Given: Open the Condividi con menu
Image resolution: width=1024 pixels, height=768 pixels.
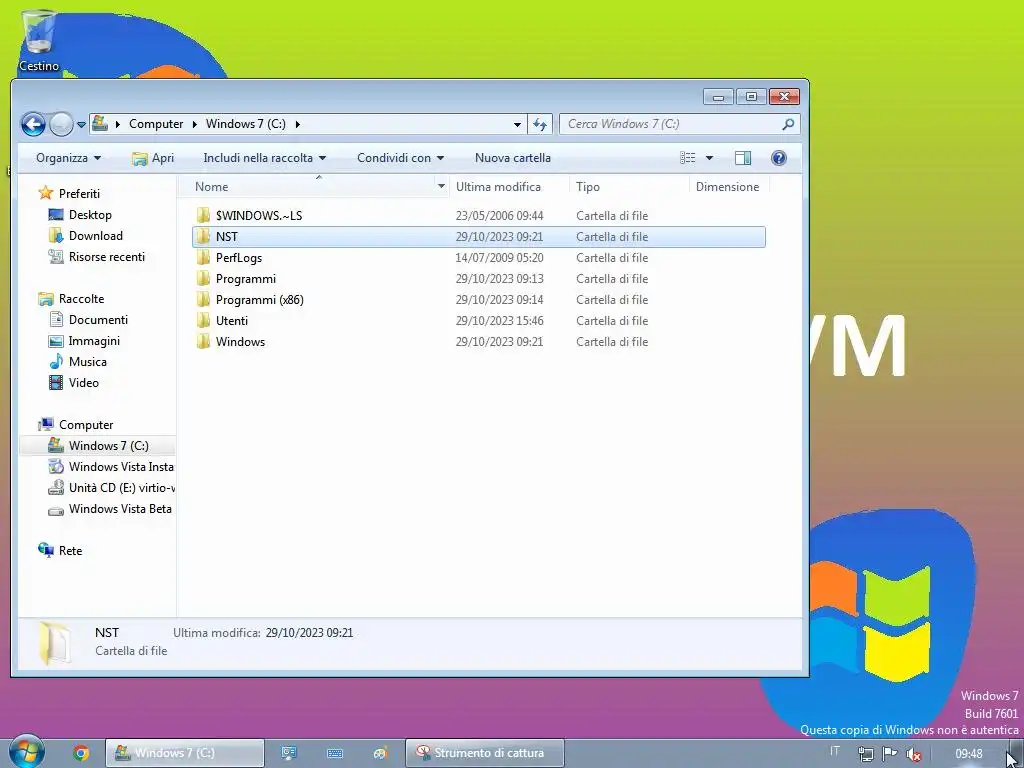Looking at the screenshot, I should (400, 158).
